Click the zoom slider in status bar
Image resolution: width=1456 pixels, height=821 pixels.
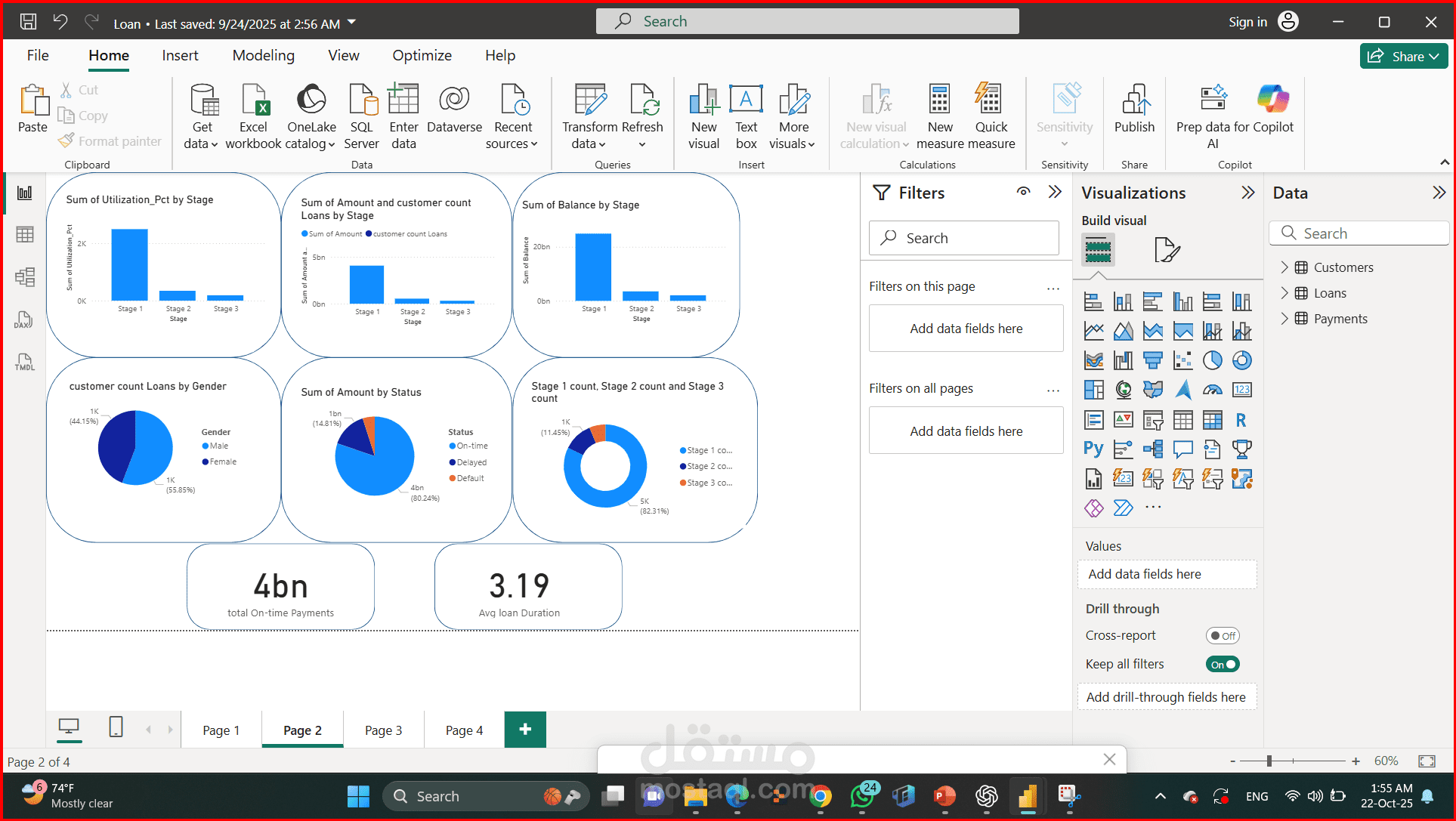click(1269, 761)
